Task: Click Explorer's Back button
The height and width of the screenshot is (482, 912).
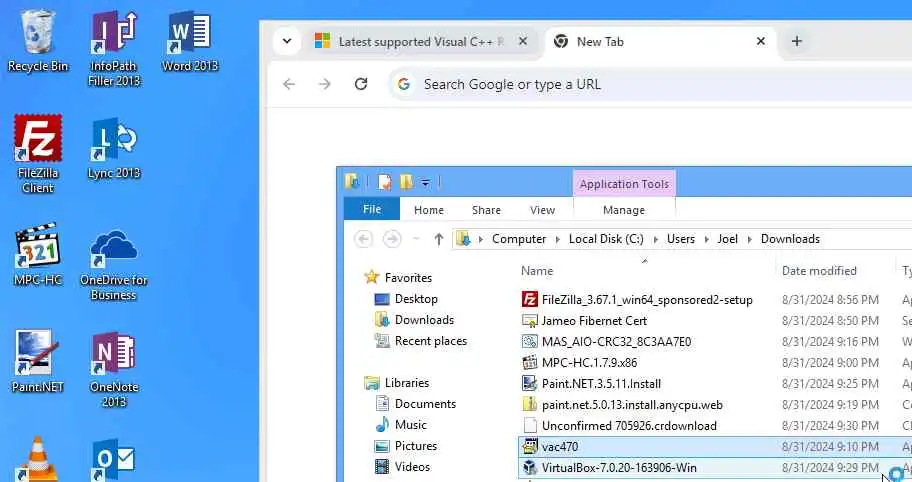Action: coord(364,239)
